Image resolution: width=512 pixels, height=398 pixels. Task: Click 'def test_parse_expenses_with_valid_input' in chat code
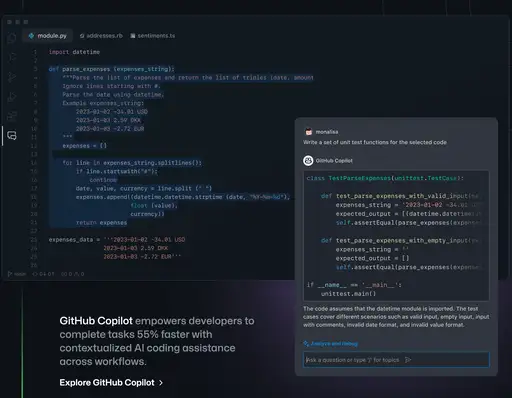point(399,196)
